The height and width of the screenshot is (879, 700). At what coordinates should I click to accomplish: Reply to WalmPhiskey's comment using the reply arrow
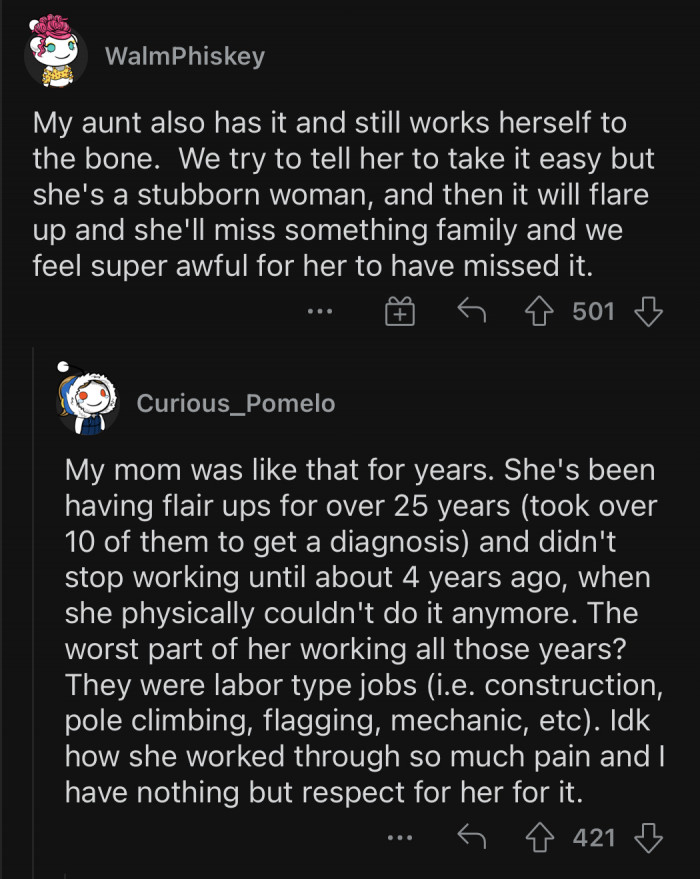tap(470, 311)
